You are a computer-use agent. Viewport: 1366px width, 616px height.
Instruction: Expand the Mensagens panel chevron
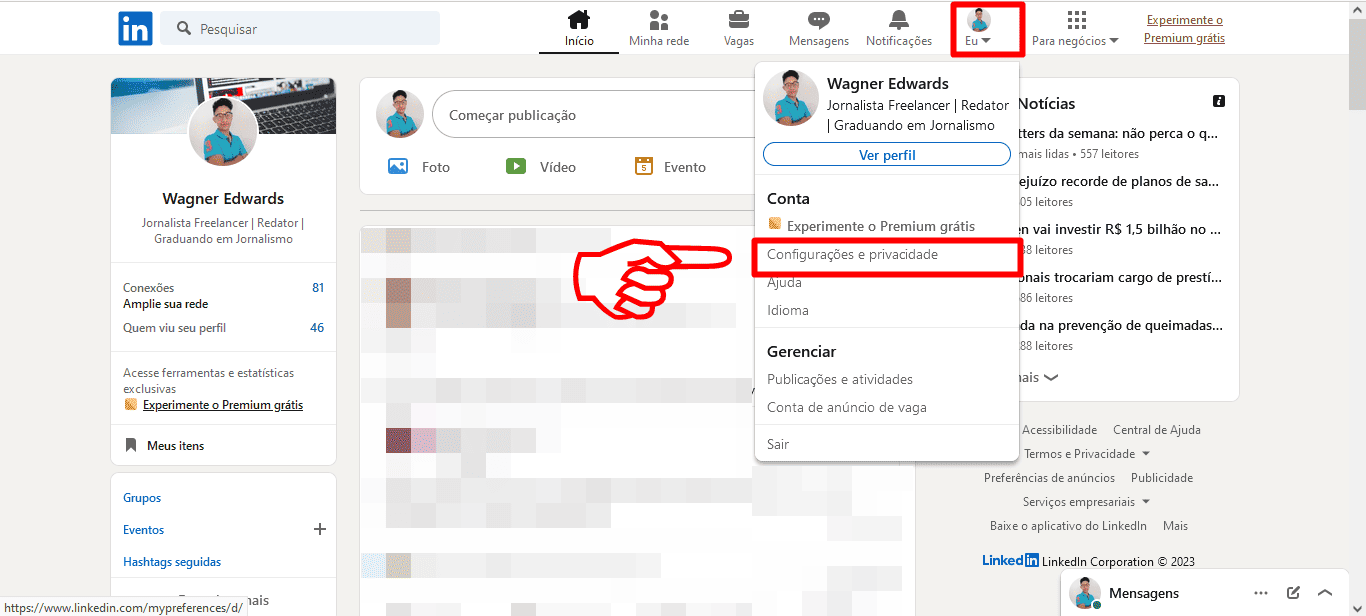(x=1325, y=593)
